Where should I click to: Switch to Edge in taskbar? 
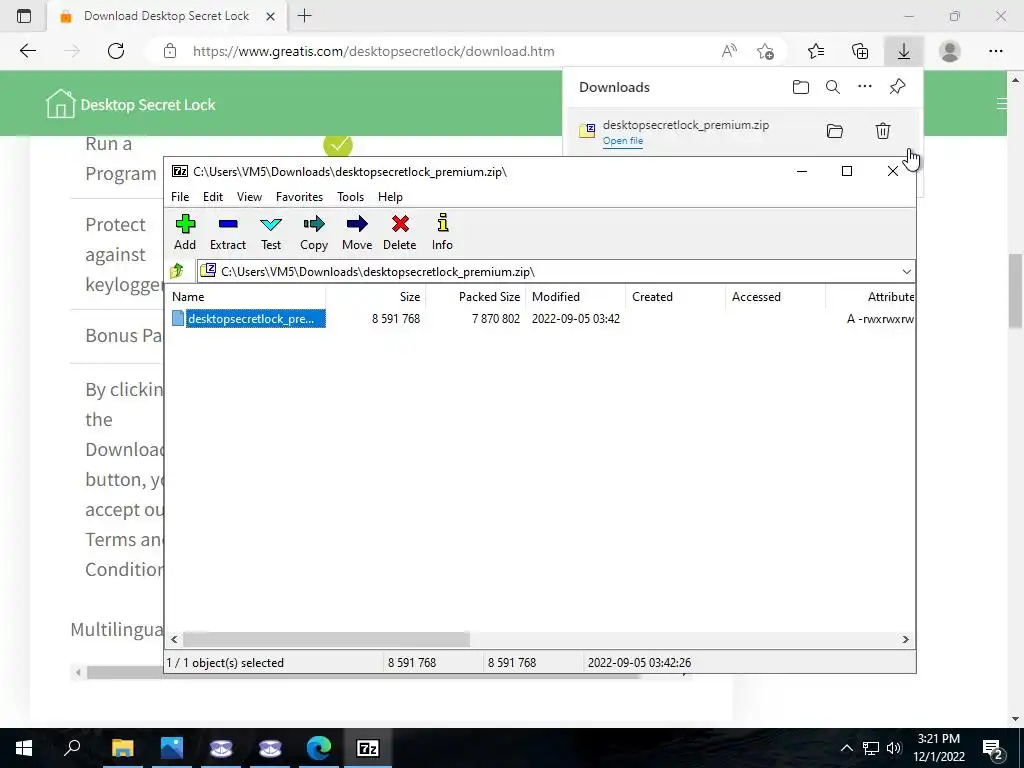coord(319,748)
